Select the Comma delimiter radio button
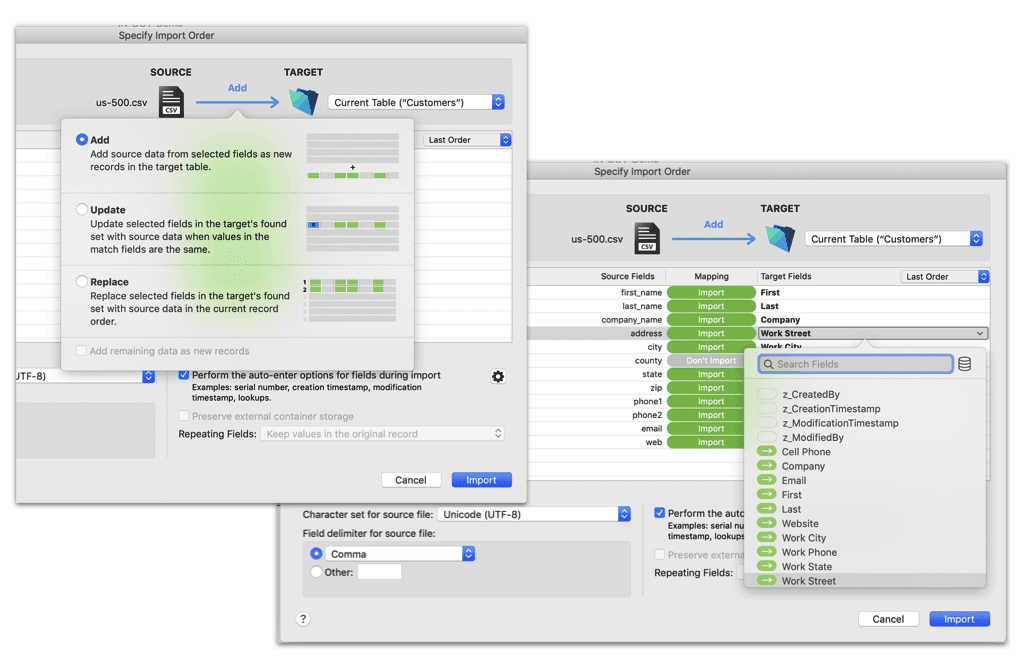The image size is (1022, 670). click(x=316, y=553)
